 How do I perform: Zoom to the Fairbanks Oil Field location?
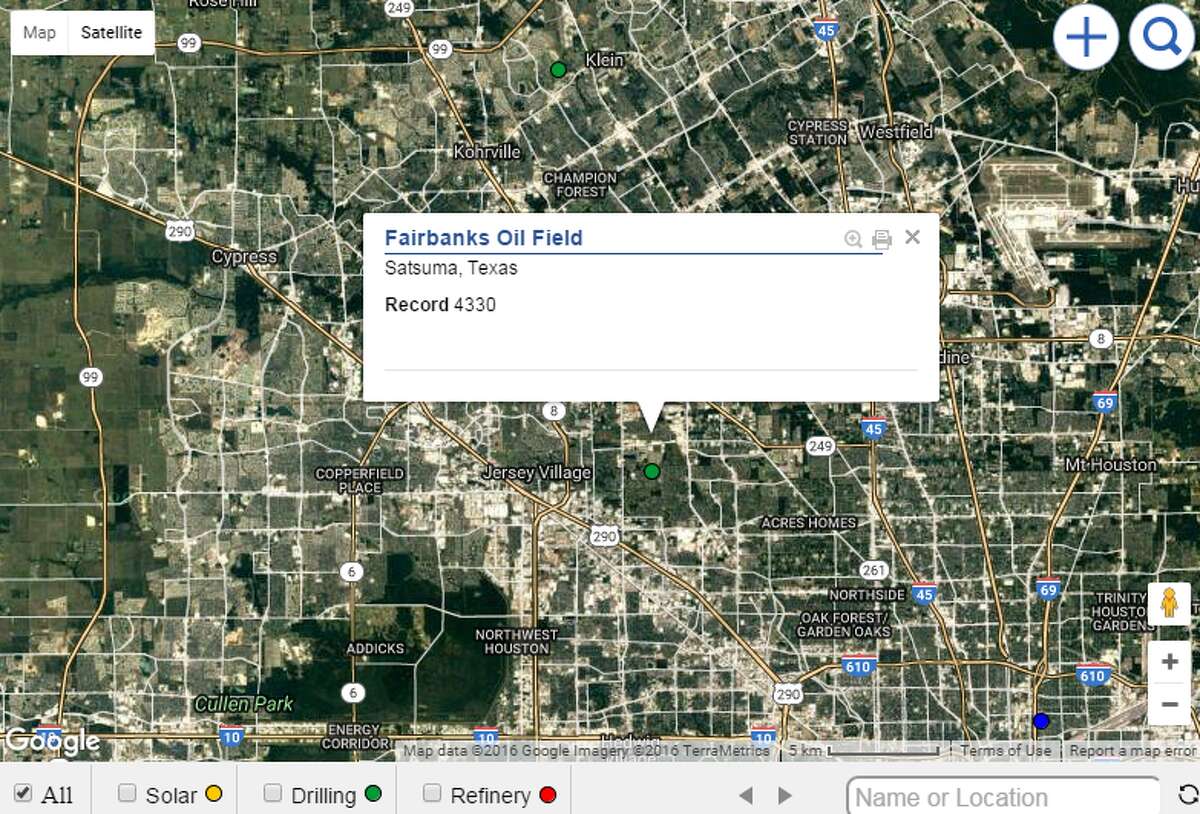click(x=852, y=238)
